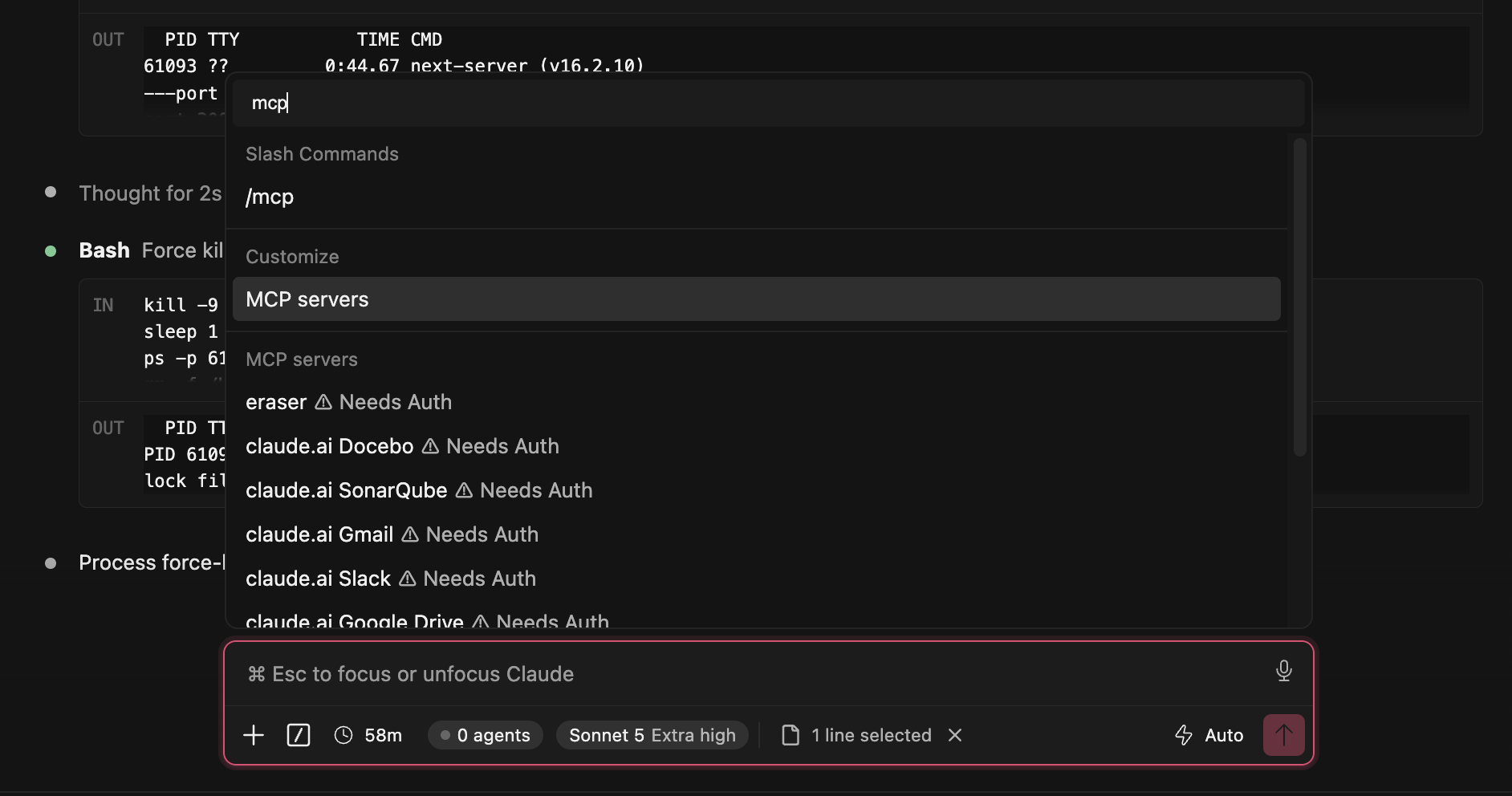
Task: Click the warning icon next to Gmail
Action: [410, 534]
